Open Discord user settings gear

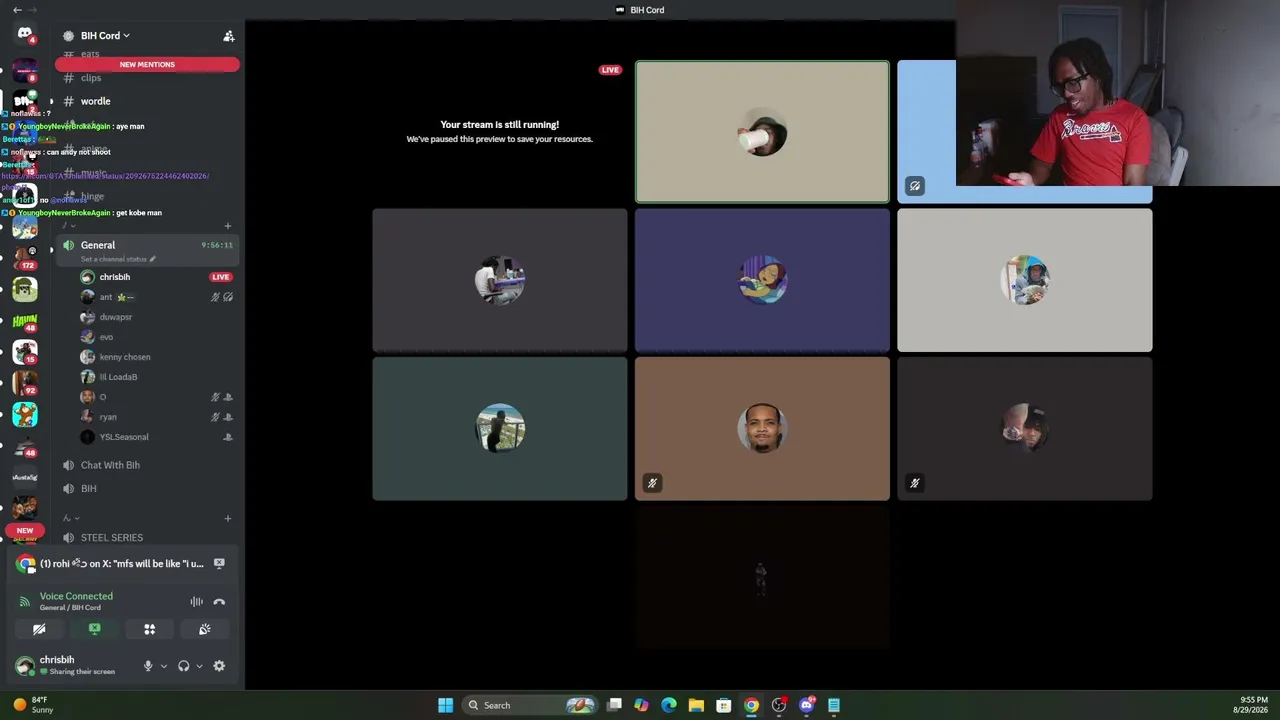pos(219,666)
